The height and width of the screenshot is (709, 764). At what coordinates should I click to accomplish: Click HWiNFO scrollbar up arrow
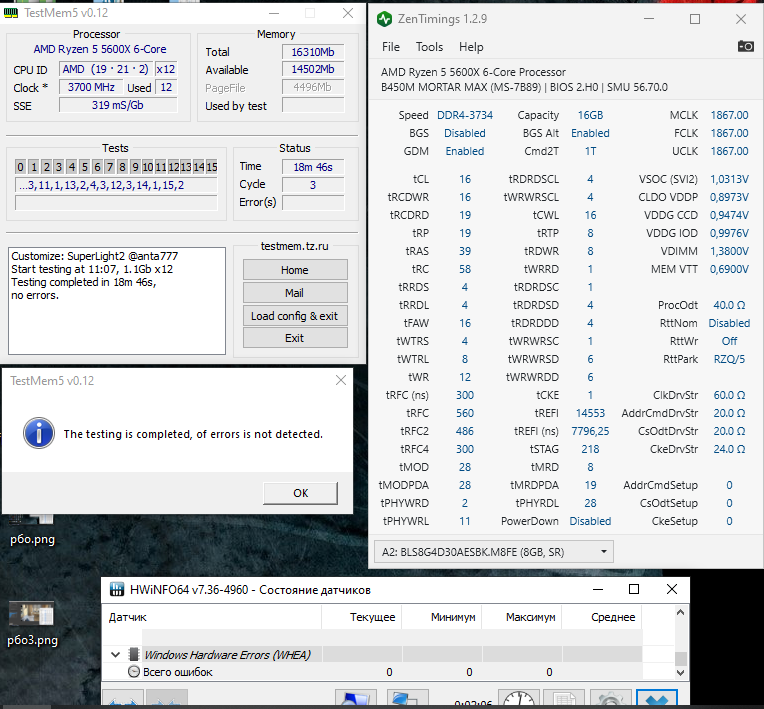point(681,612)
